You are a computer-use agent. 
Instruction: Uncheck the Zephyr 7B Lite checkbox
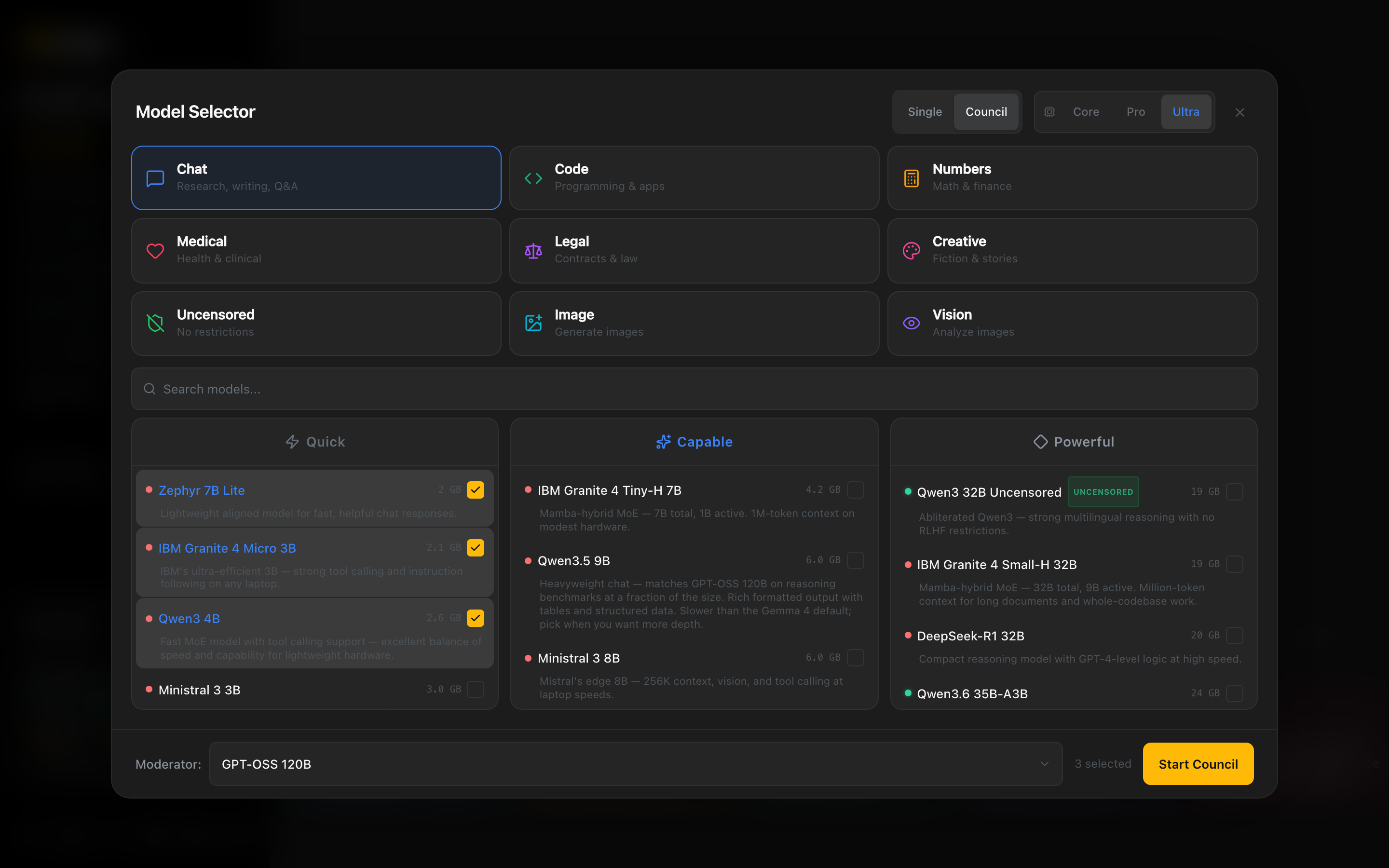(x=475, y=489)
